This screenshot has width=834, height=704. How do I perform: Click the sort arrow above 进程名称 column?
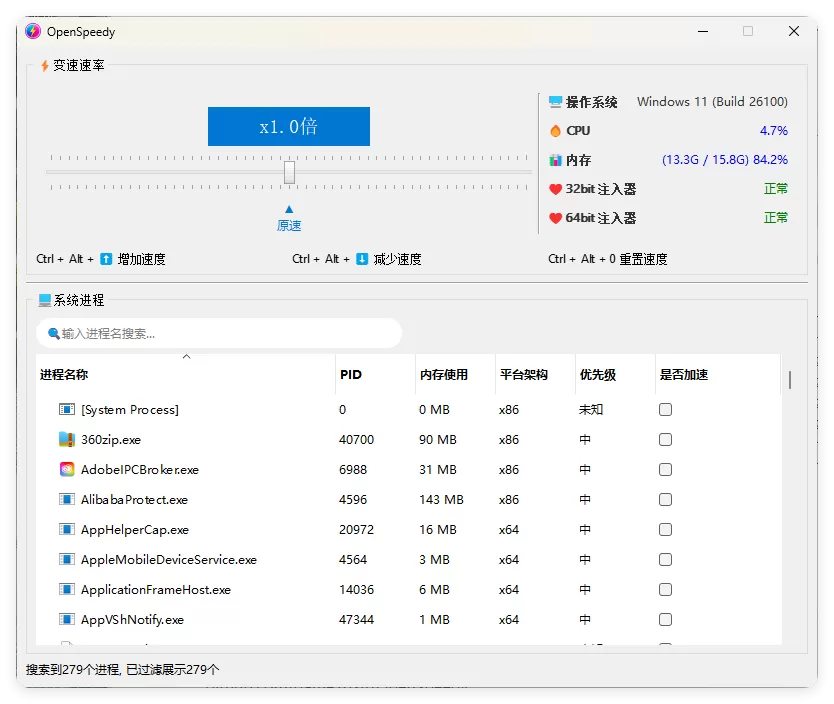186,356
